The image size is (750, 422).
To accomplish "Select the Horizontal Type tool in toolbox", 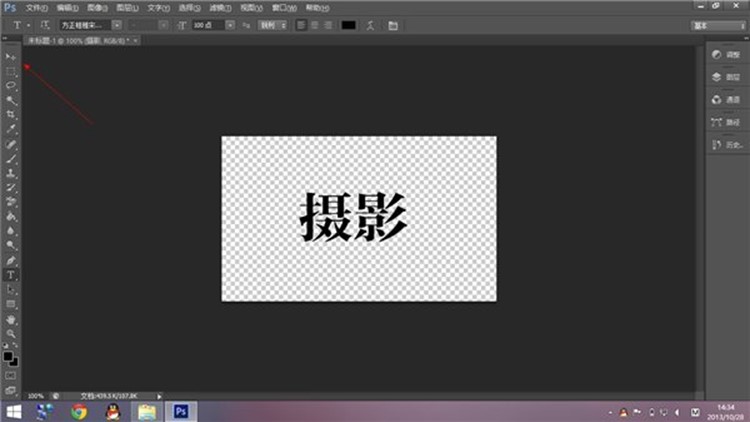I will pos(11,274).
